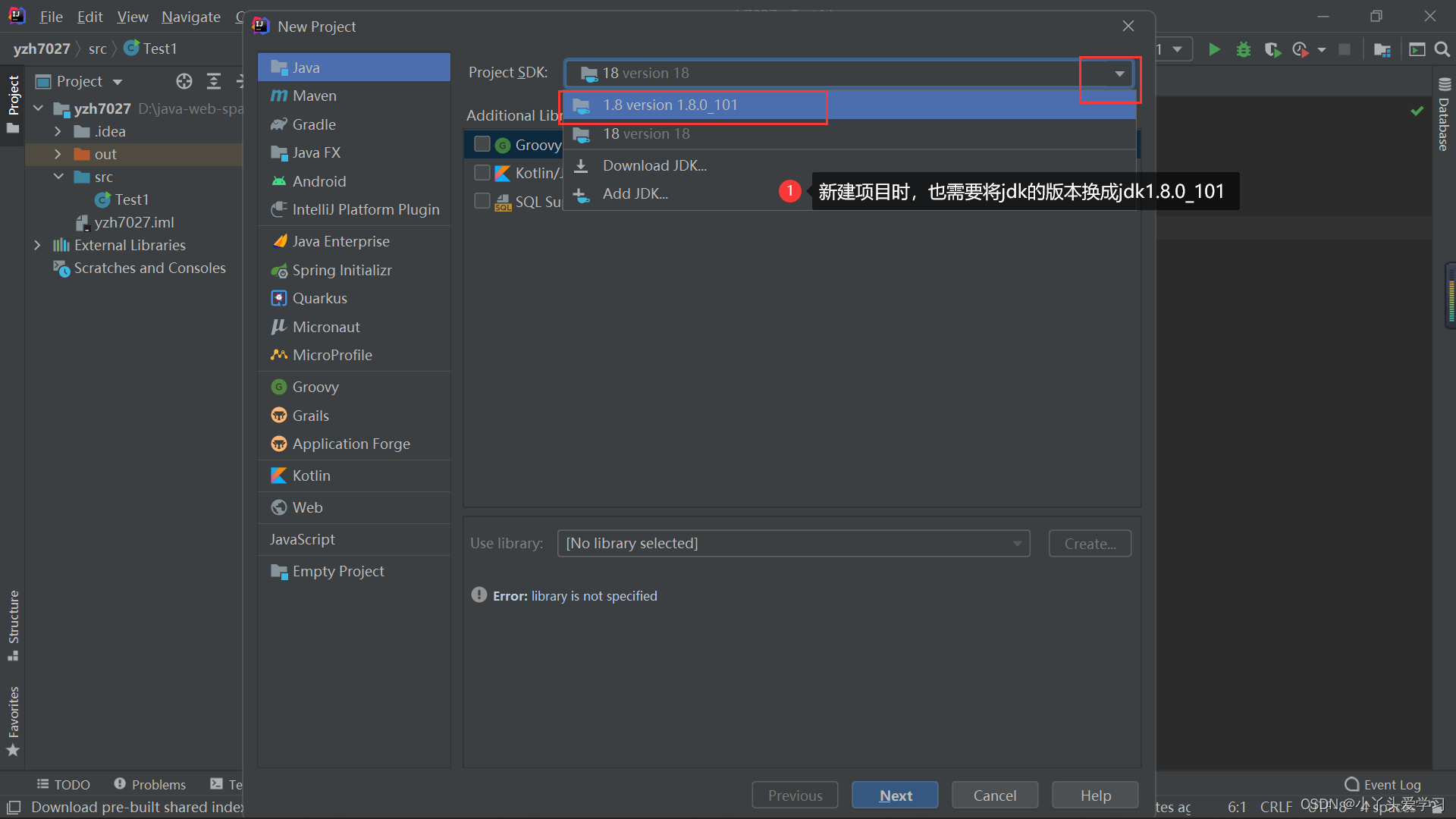Open Event Log
Screen dimensions: 1456x819
click(1382, 784)
